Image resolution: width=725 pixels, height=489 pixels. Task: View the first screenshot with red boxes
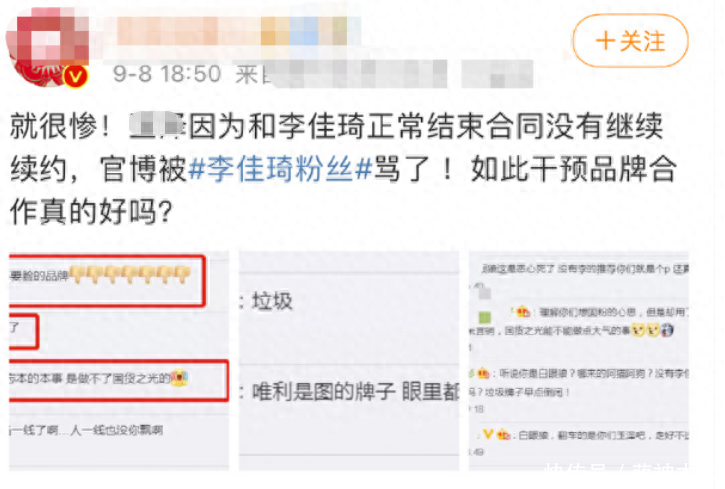(x=119, y=361)
